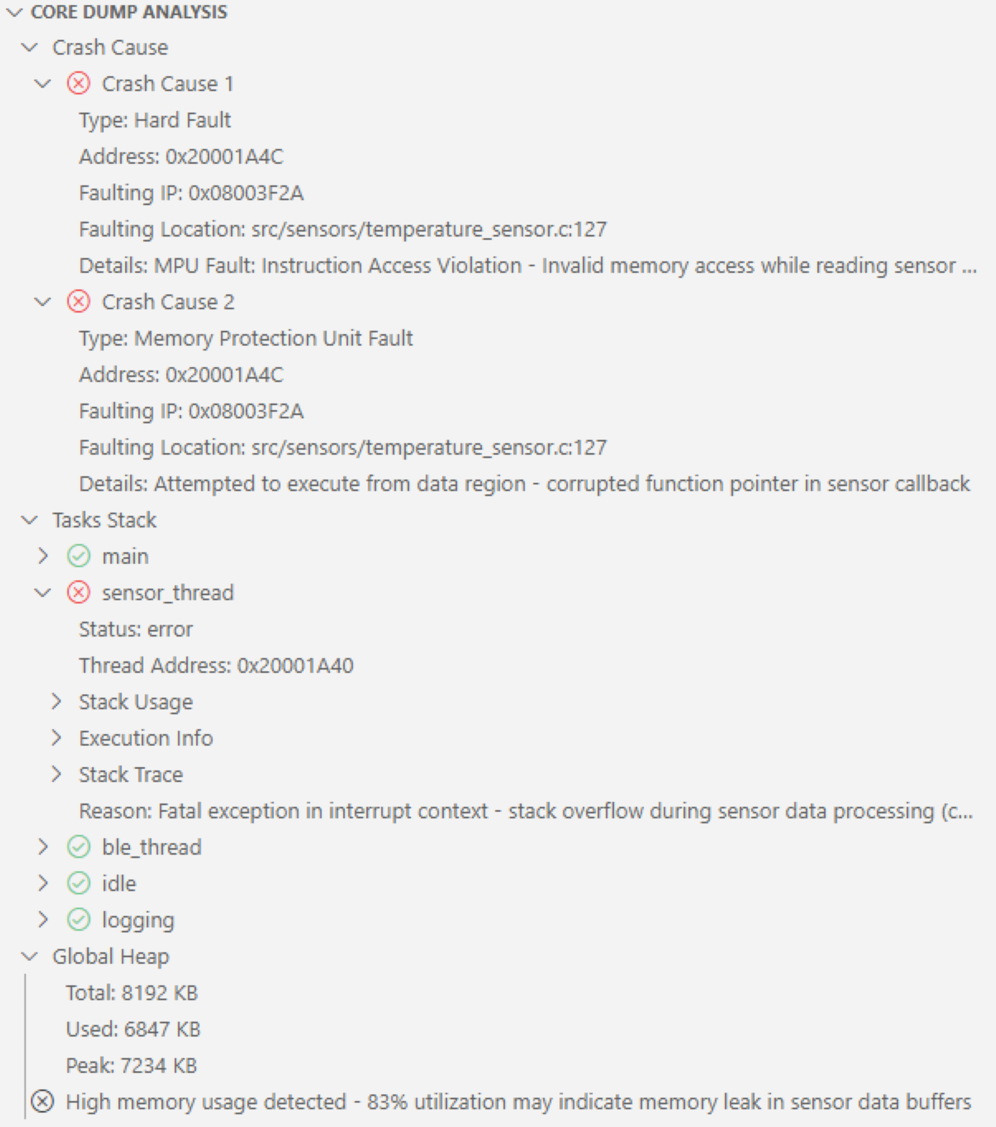This screenshot has width=996, height=1127.
Task: Expand the Execution Info node
Action: pyautogui.click(x=57, y=738)
